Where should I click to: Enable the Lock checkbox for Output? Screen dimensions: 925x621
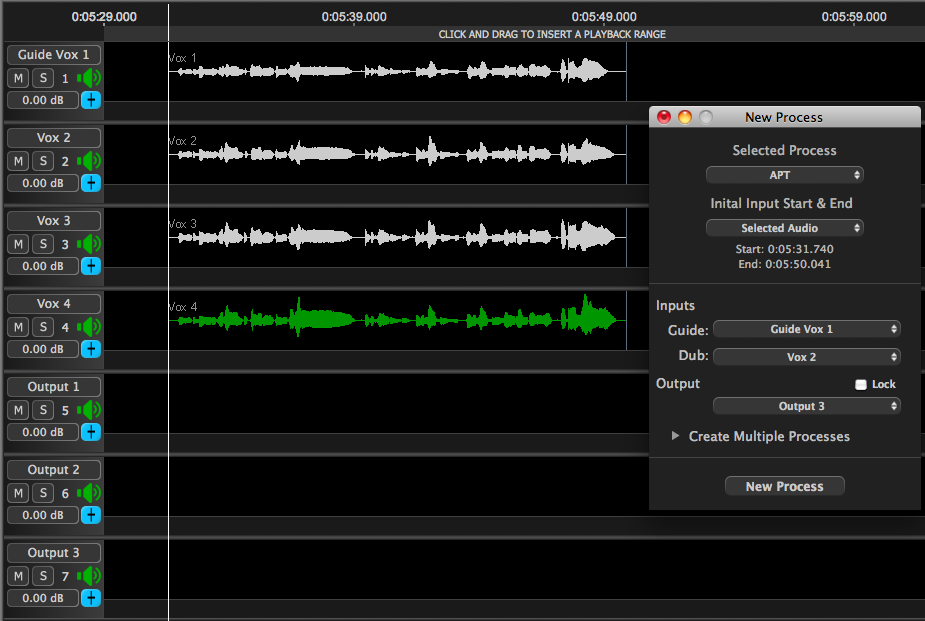coord(861,384)
